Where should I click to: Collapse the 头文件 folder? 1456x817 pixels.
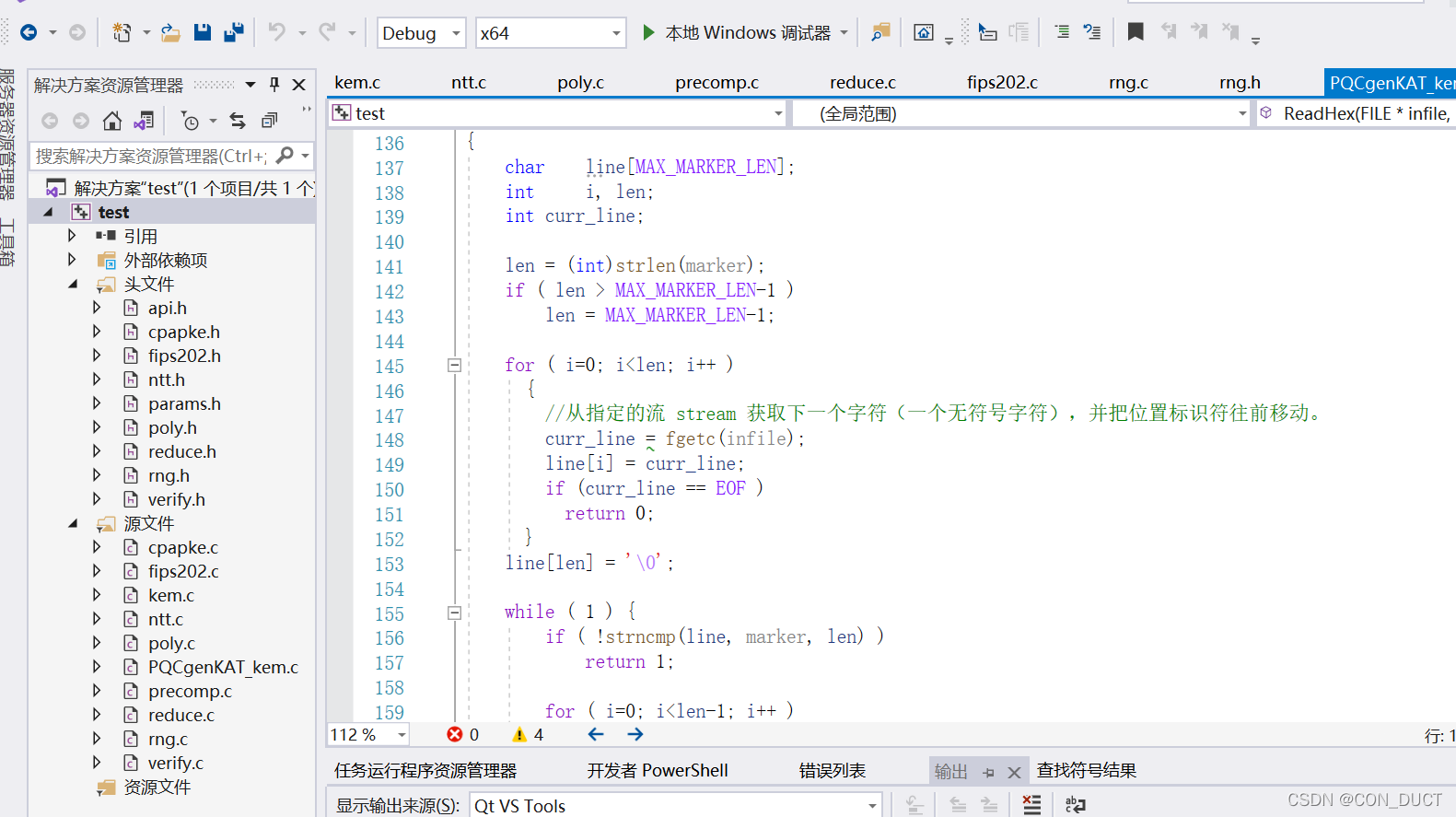[73, 285]
